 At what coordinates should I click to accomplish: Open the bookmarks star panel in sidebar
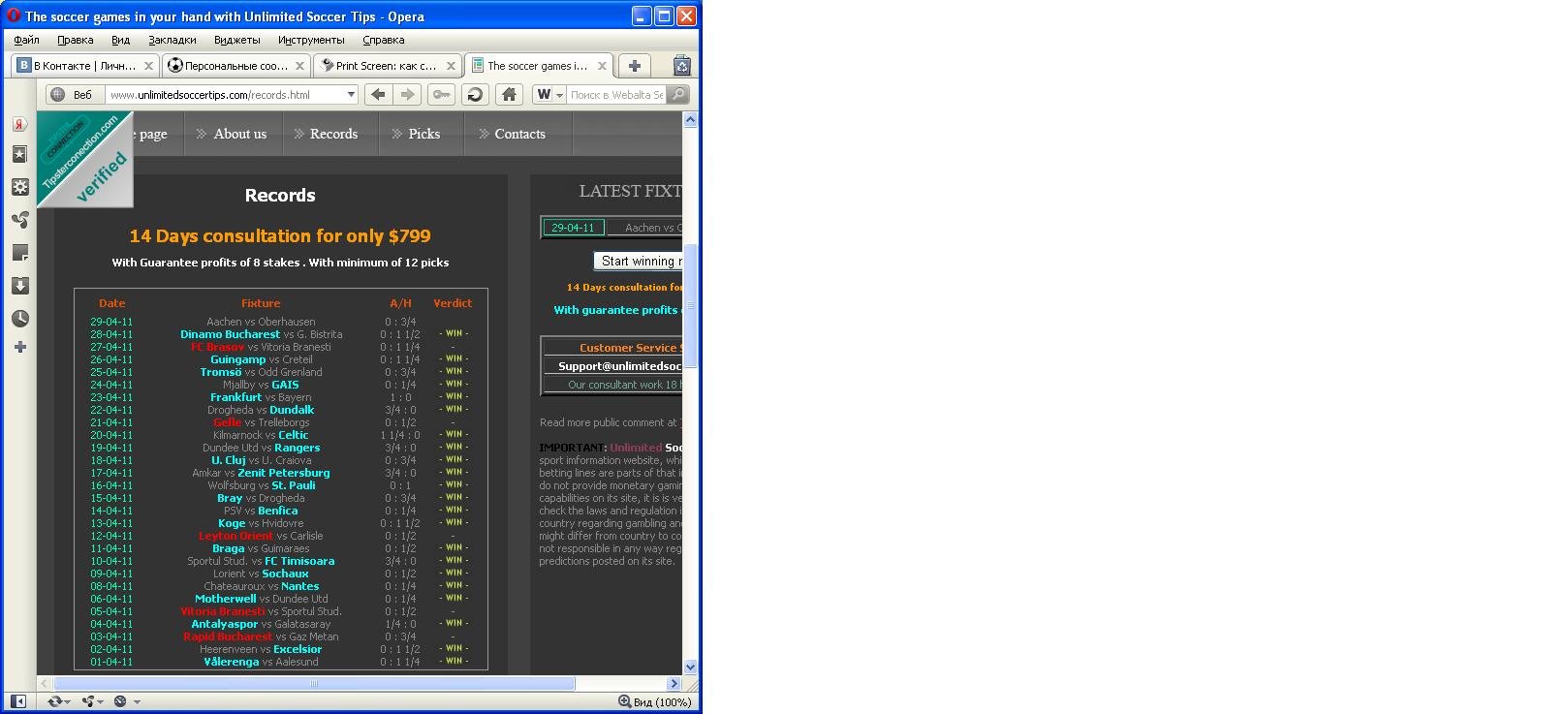19,154
